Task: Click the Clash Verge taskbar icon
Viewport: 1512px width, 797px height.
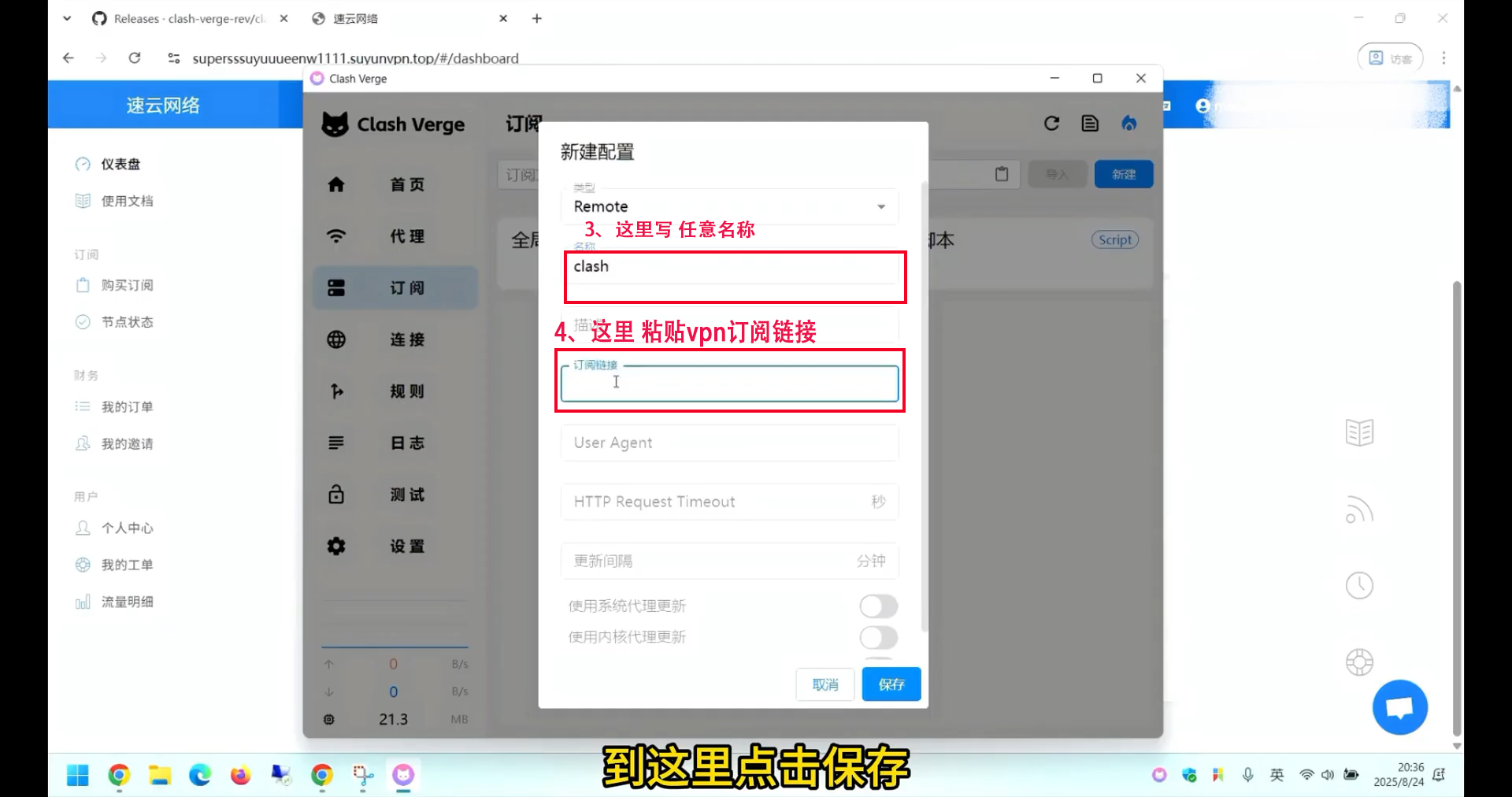Action: point(403,776)
